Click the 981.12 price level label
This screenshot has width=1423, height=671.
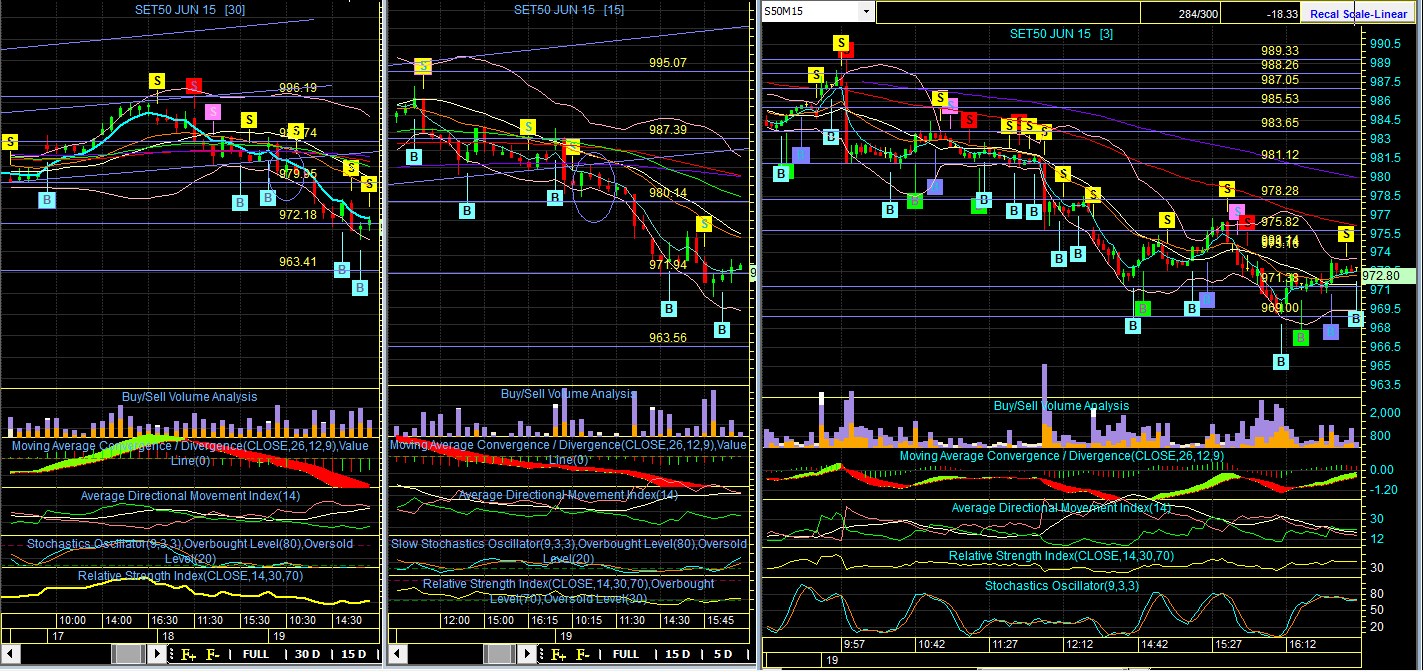[1280, 155]
